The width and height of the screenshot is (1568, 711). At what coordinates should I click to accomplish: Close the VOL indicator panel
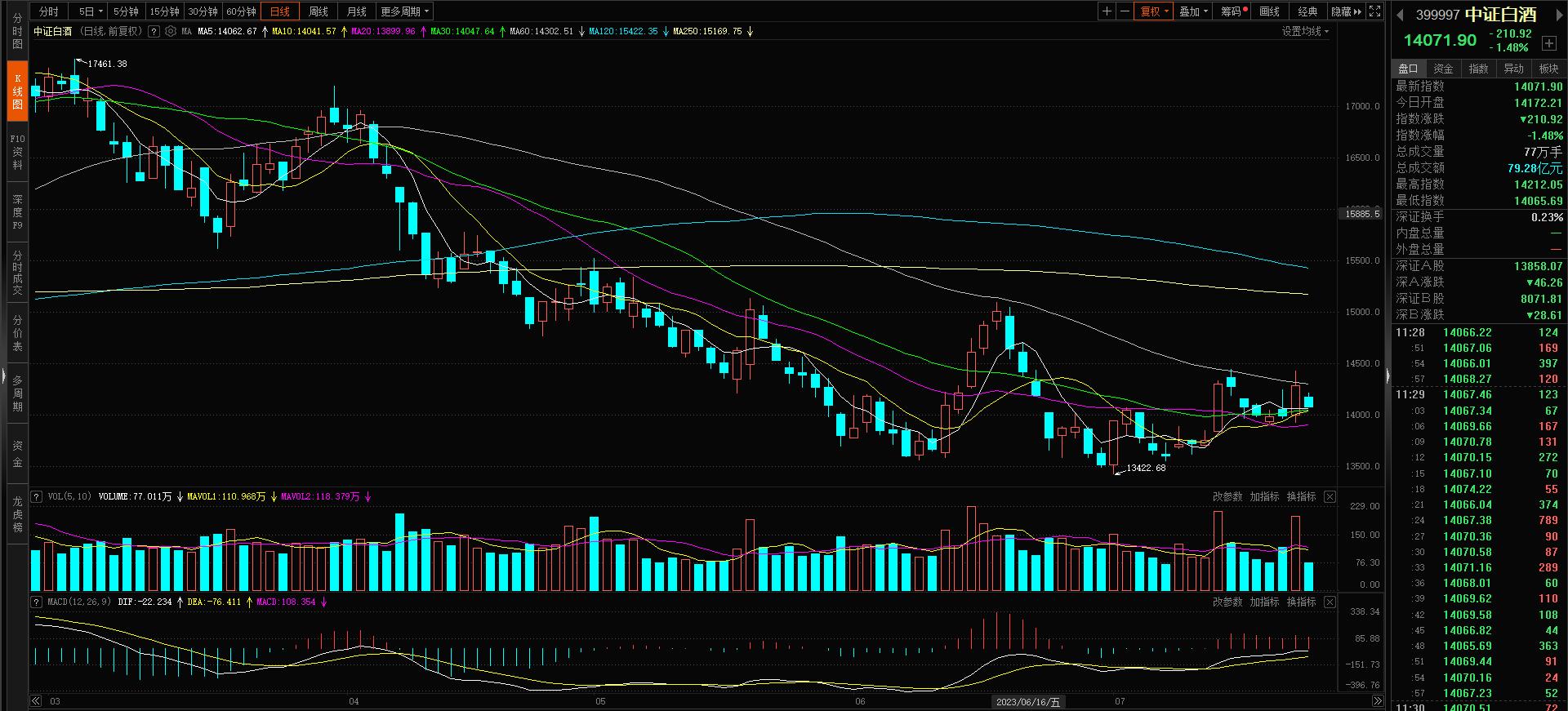pyautogui.click(x=1330, y=497)
